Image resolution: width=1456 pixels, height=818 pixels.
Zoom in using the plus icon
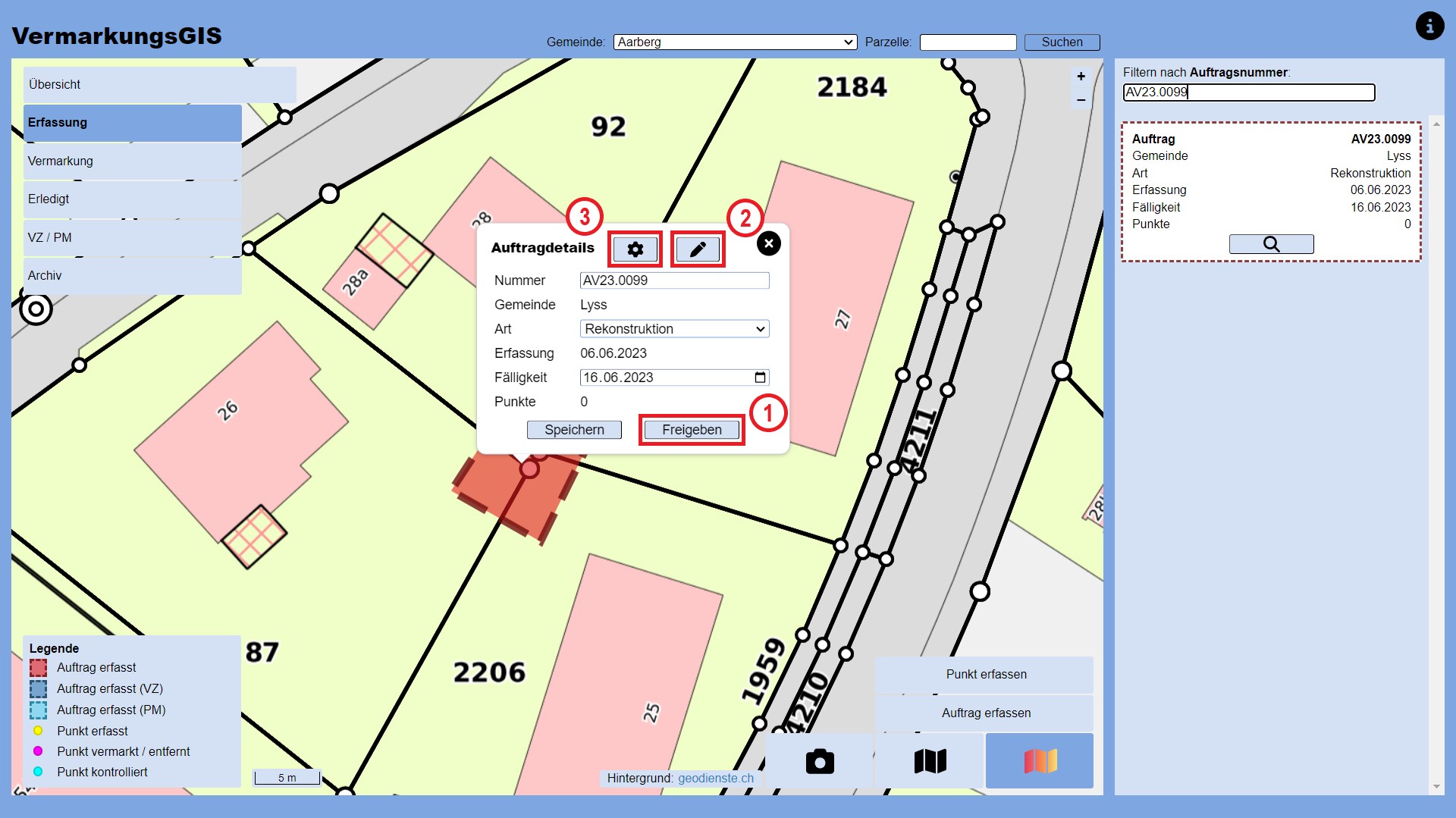tap(1081, 76)
